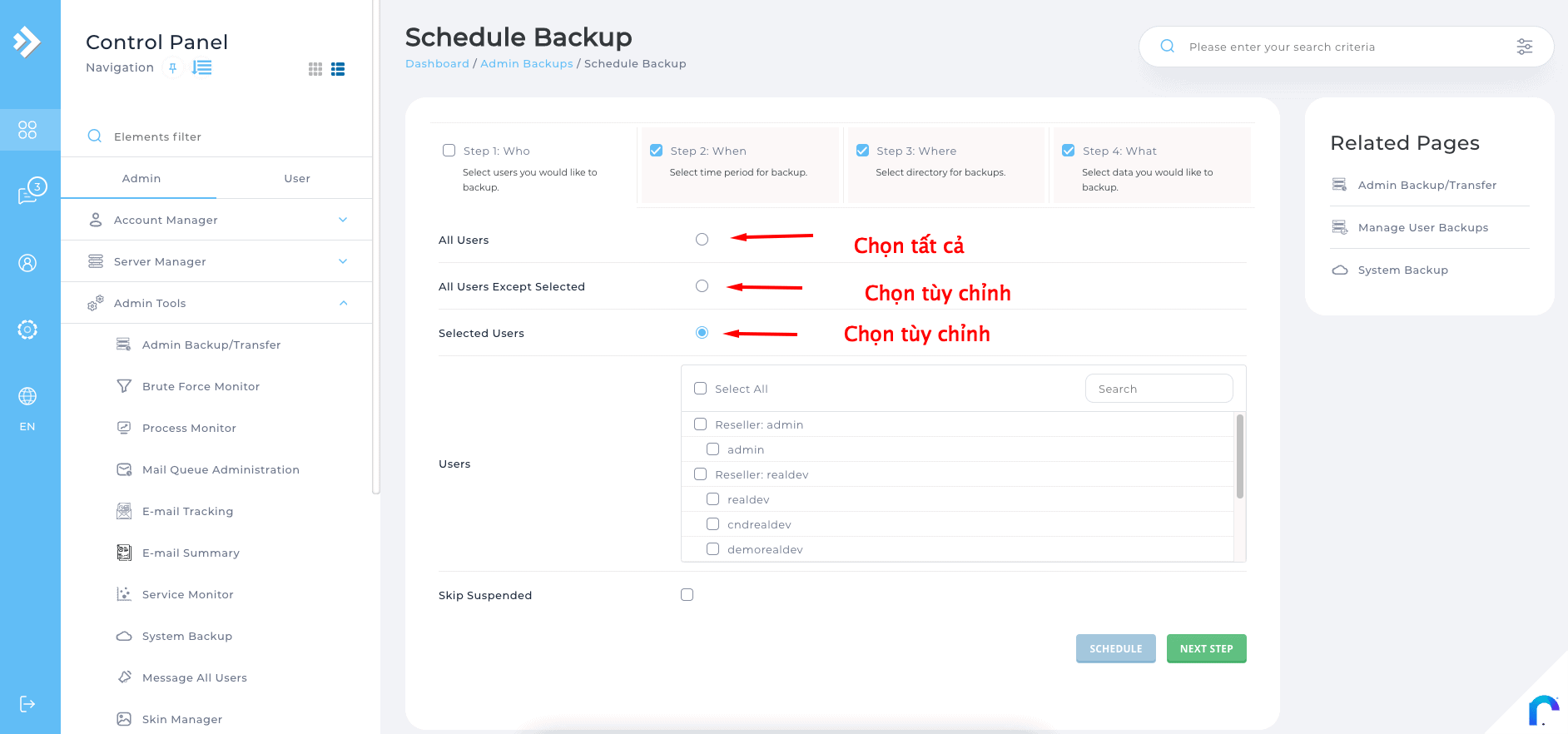Viewport: 1568px width, 734px height.
Task: Open System Backup in Related Pages
Action: click(x=1403, y=270)
